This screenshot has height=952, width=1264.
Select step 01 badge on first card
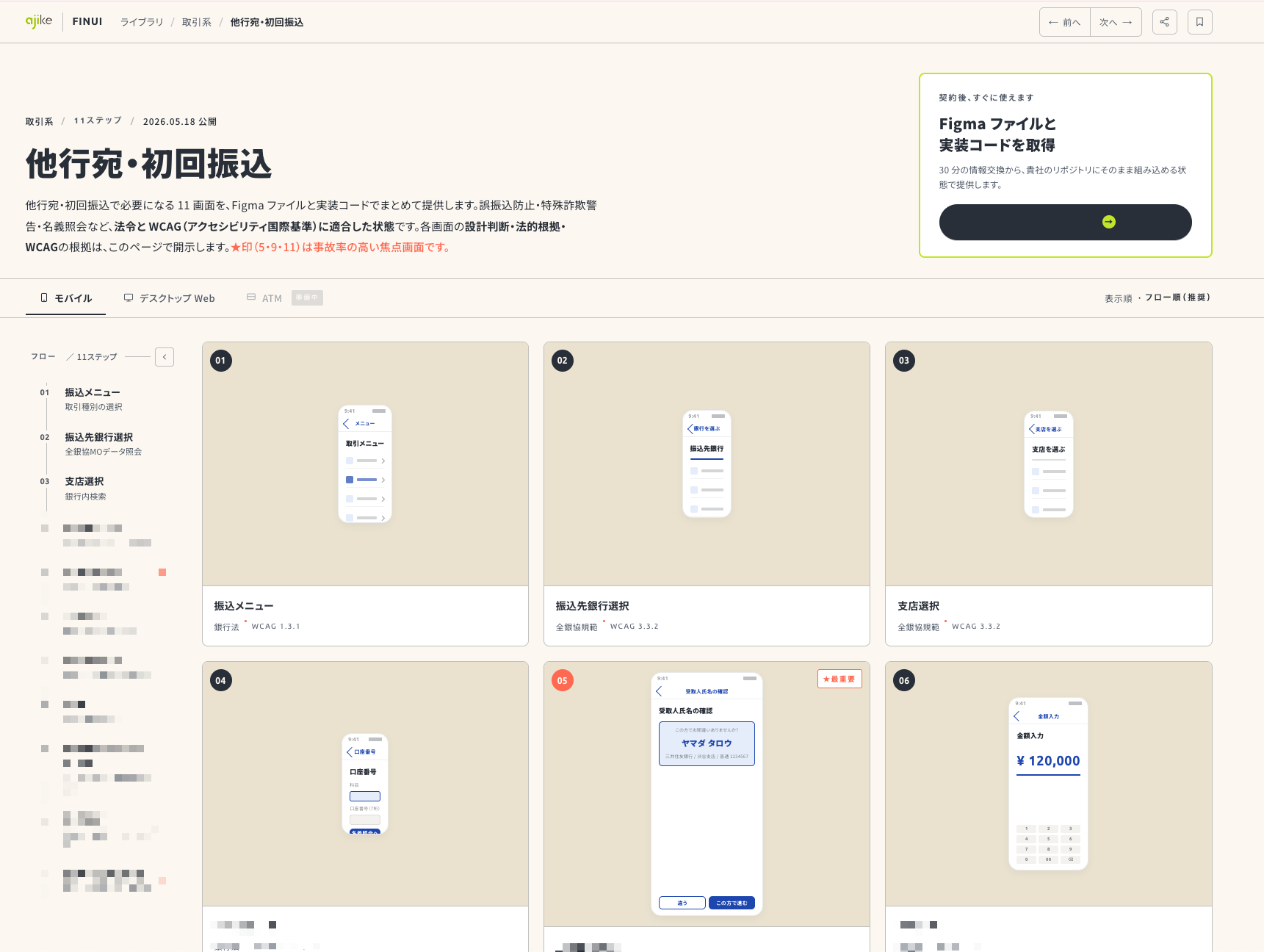(x=220, y=361)
